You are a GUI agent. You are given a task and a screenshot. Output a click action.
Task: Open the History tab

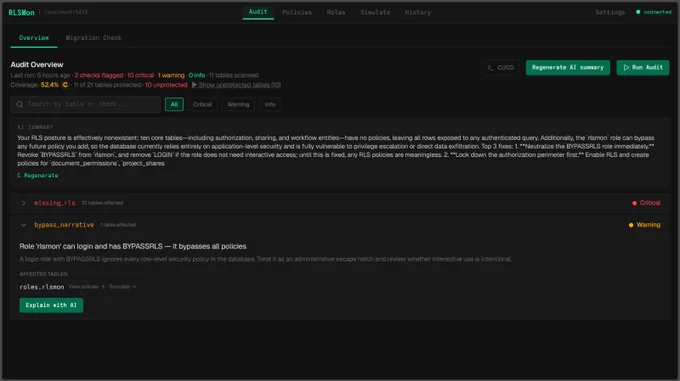pos(418,12)
